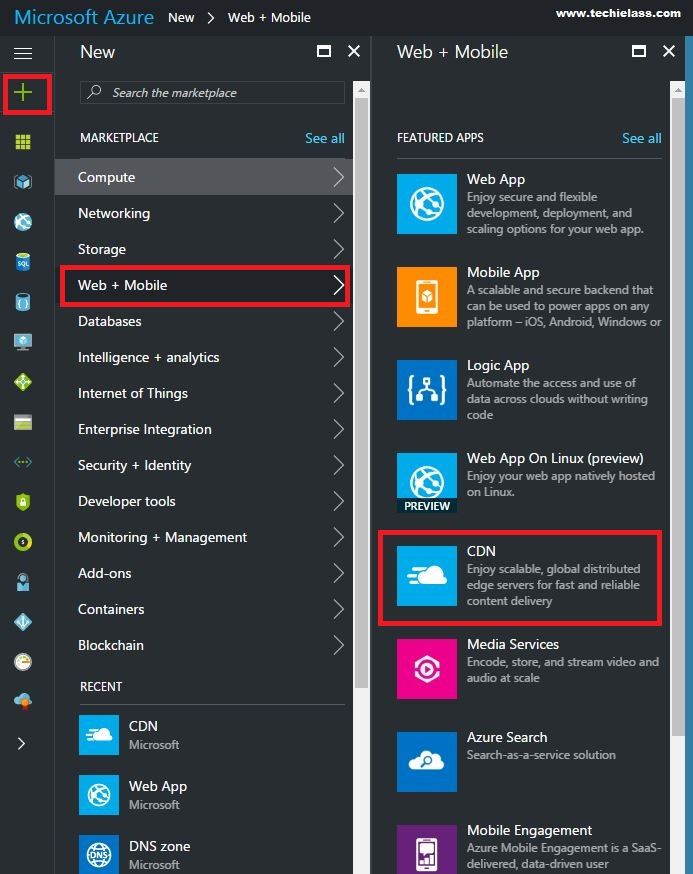The height and width of the screenshot is (874, 693).
Task: Expand the Internet of Things chevron
Action: (338, 393)
